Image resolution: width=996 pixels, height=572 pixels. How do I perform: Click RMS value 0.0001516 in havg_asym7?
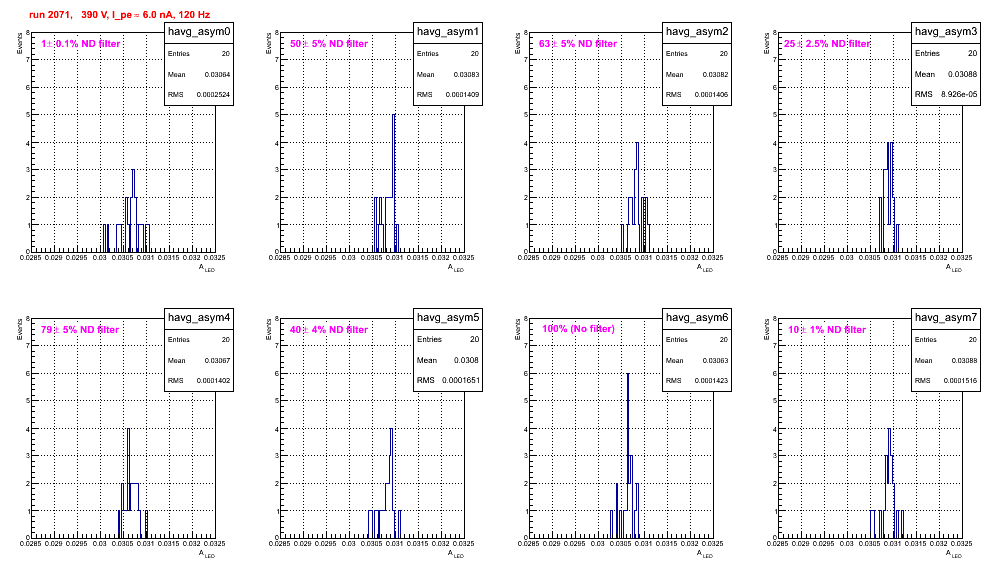(x=960, y=381)
